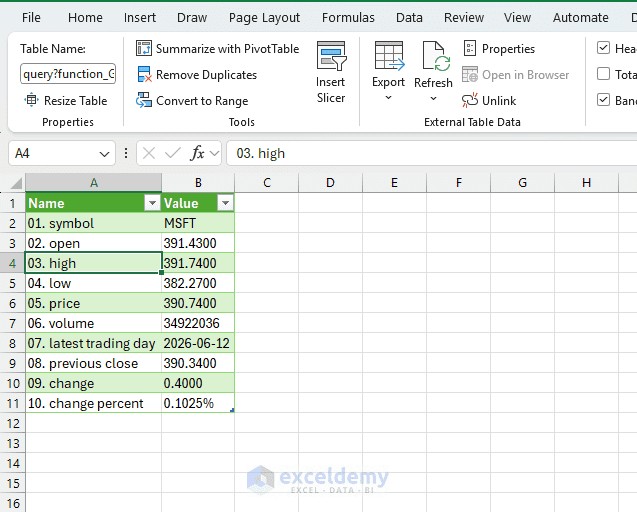Select column A header
The height and width of the screenshot is (512, 637).
tap(94, 183)
